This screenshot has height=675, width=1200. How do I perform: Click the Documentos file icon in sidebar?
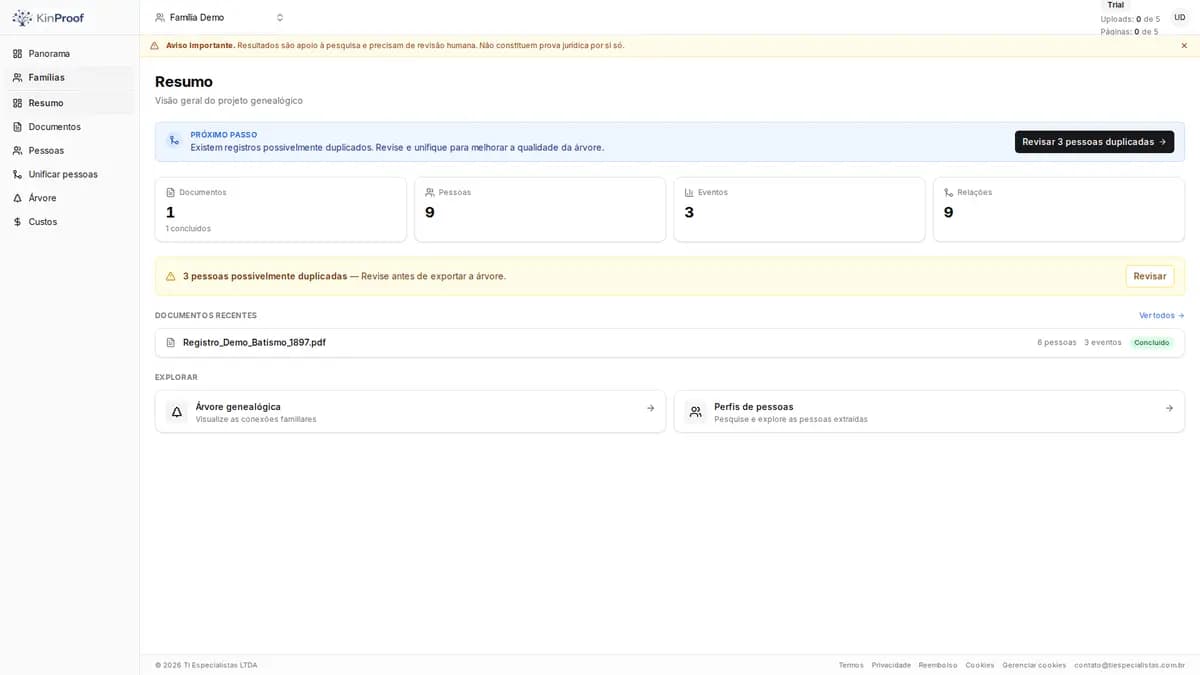pos(17,127)
